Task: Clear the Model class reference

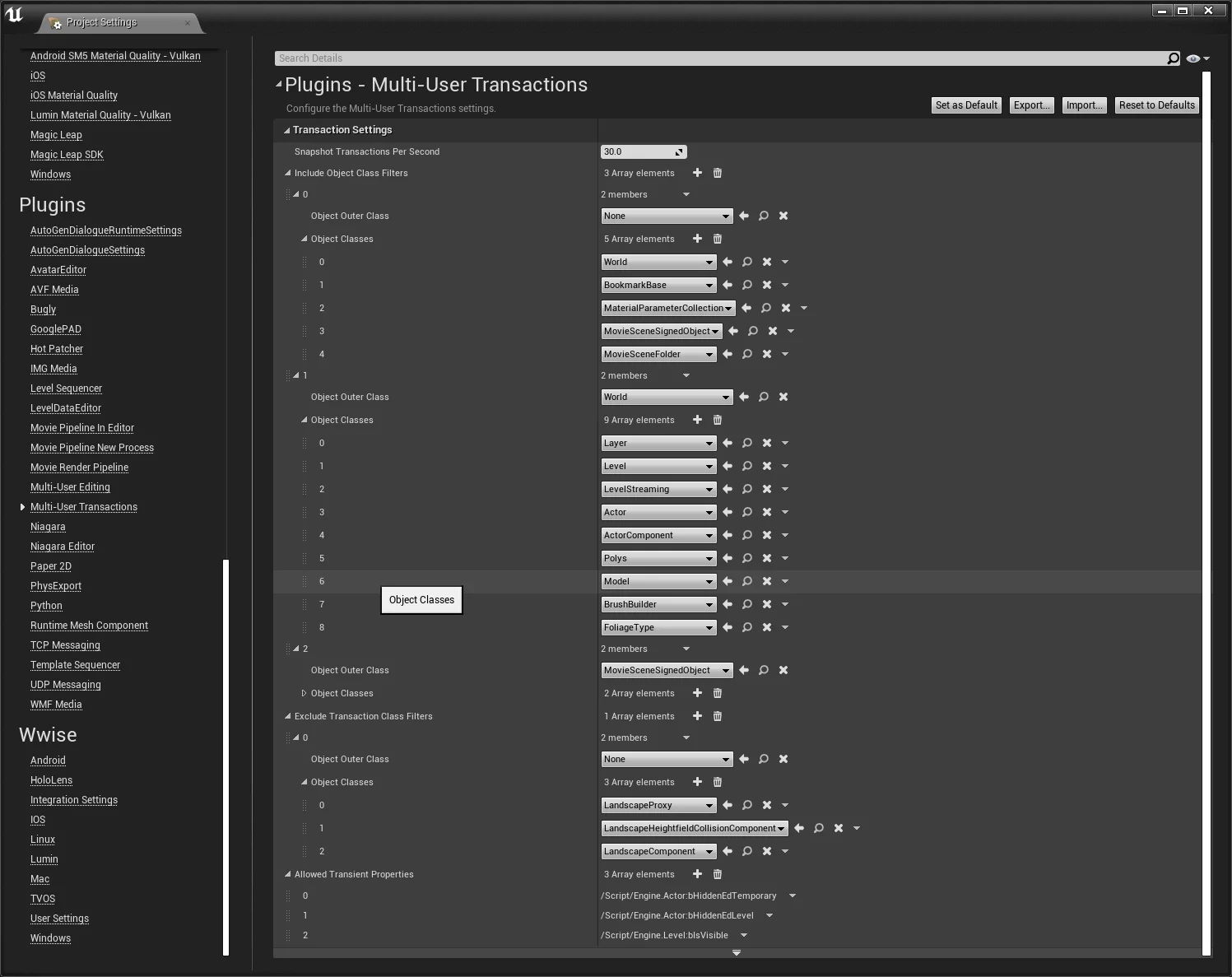Action: (x=766, y=581)
